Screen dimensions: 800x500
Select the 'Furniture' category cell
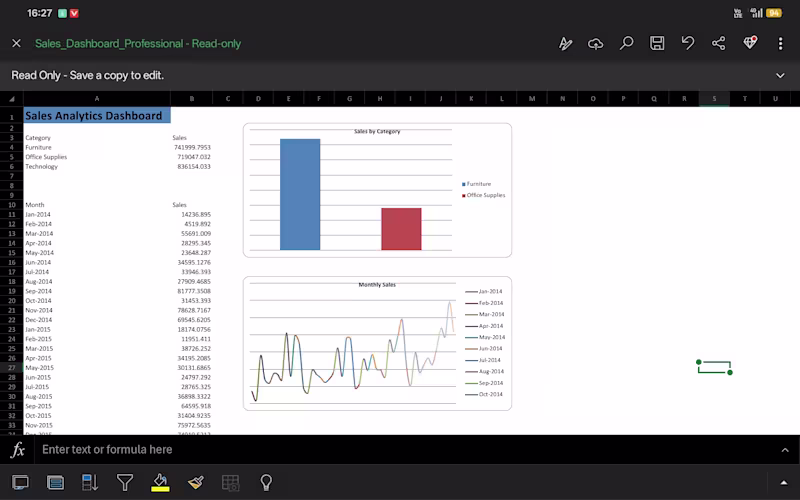[97, 147]
